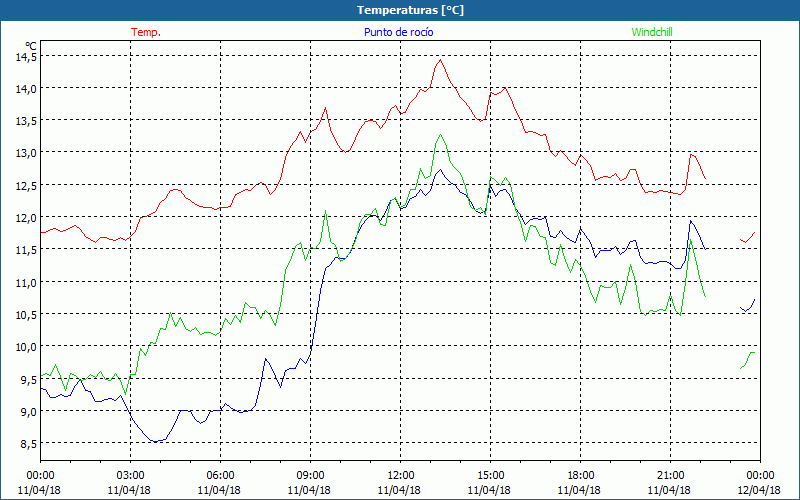
Task: Click the 10,0 y-axis value
Action: tap(26, 347)
